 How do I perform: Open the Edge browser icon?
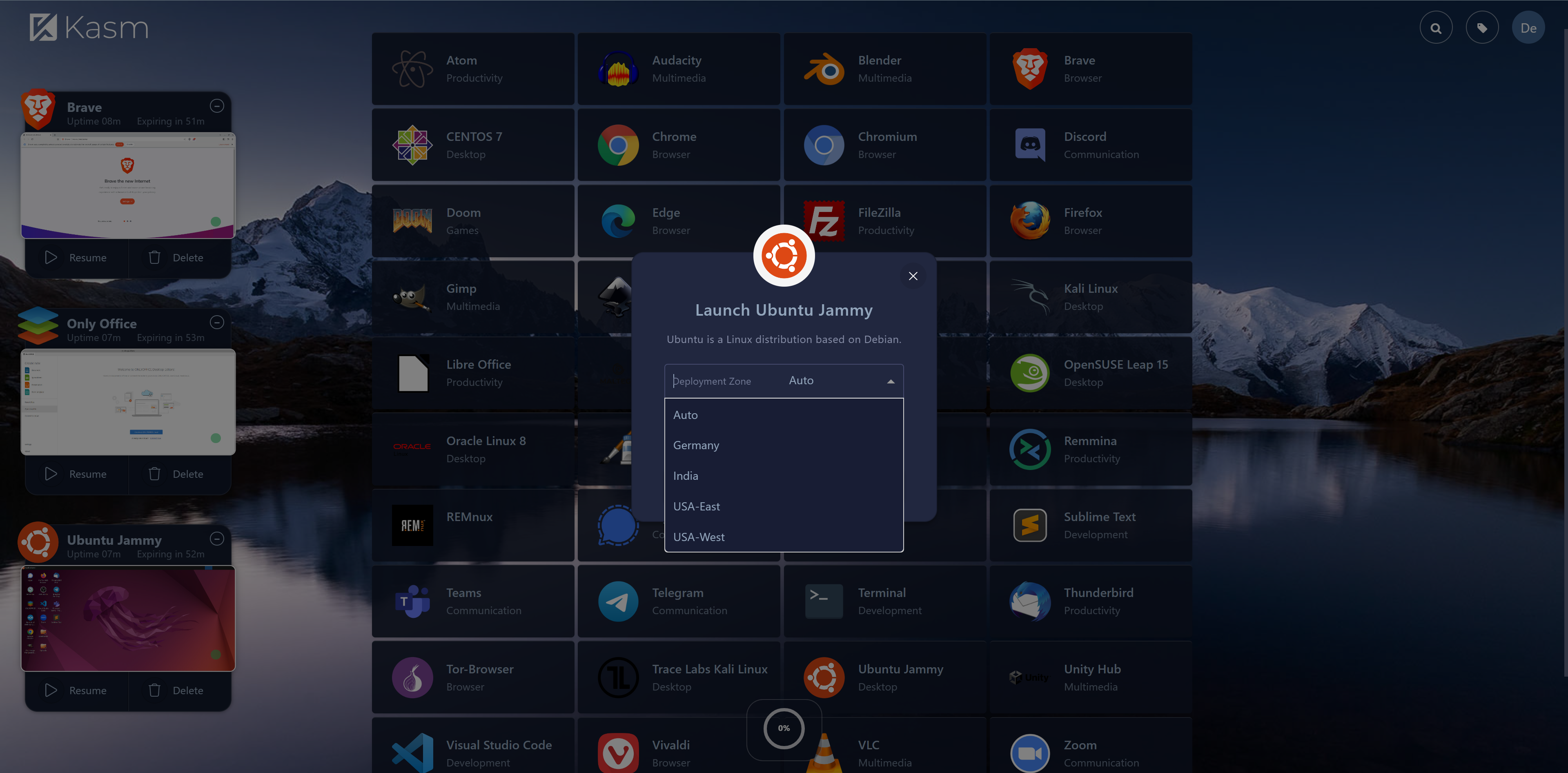[x=619, y=221]
